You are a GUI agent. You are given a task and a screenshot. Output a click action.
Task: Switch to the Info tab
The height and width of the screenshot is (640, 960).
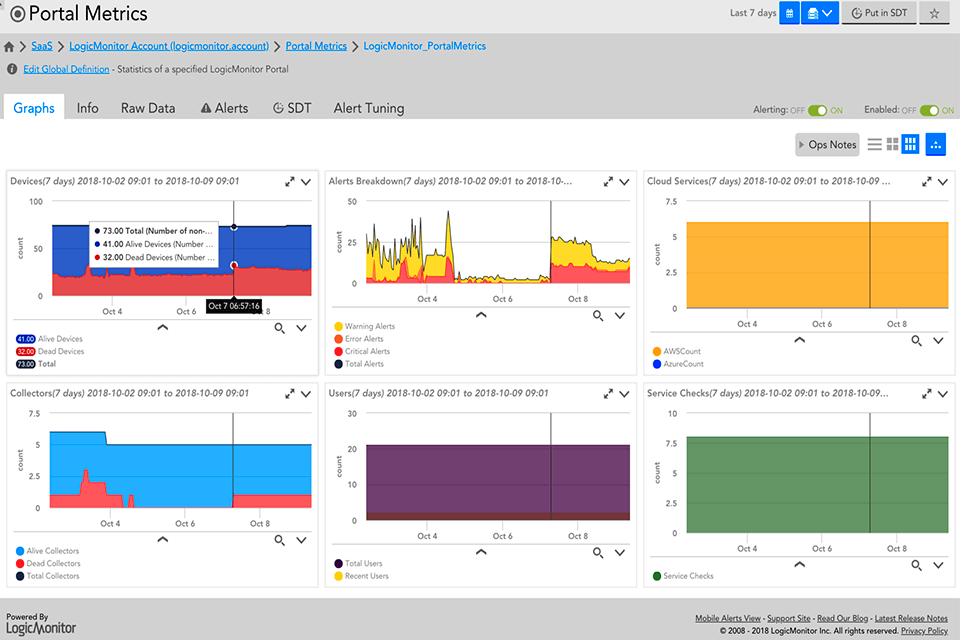coord(88,108)
